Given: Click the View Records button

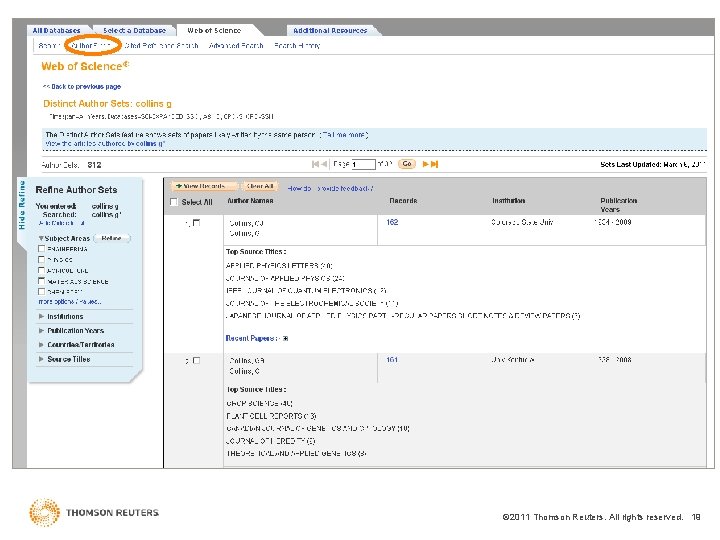Looking at the screenshot, I should [x=204, y=186].
